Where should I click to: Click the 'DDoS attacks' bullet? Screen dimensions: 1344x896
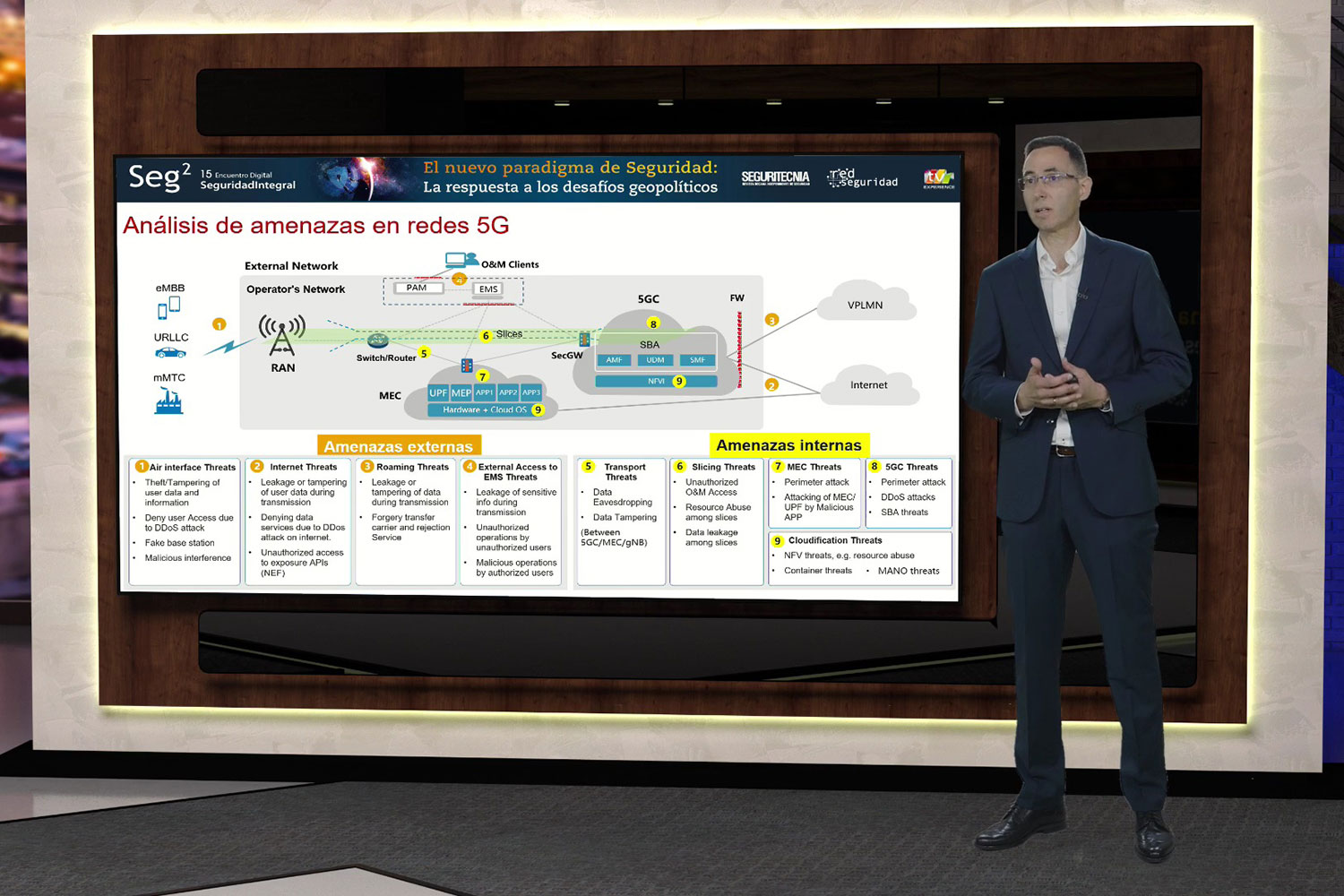click(908, 497)
